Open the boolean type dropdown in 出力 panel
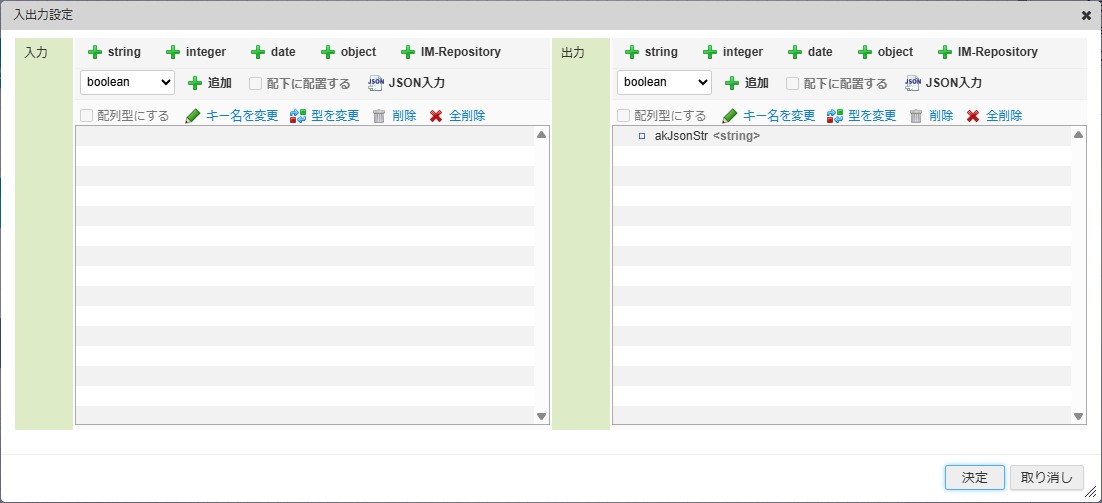The width and height of the screenshot is (1102, 503). (665, 82)
